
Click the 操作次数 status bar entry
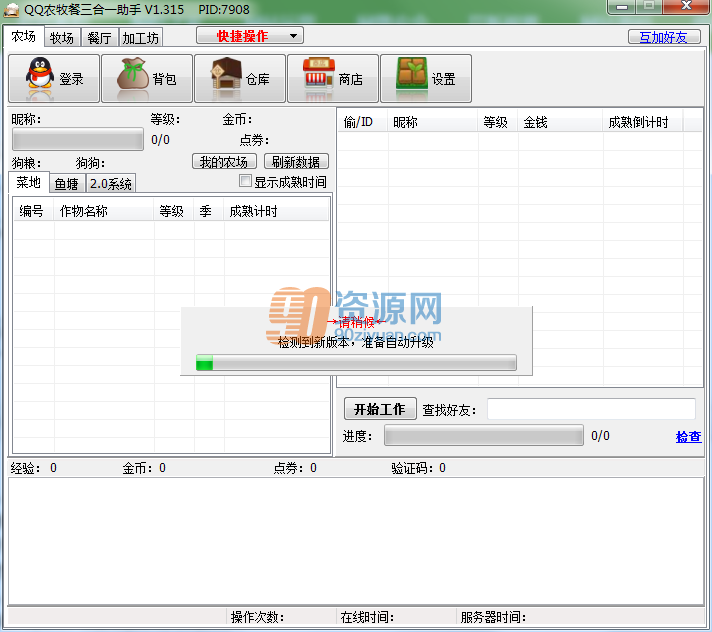[282, 617]
